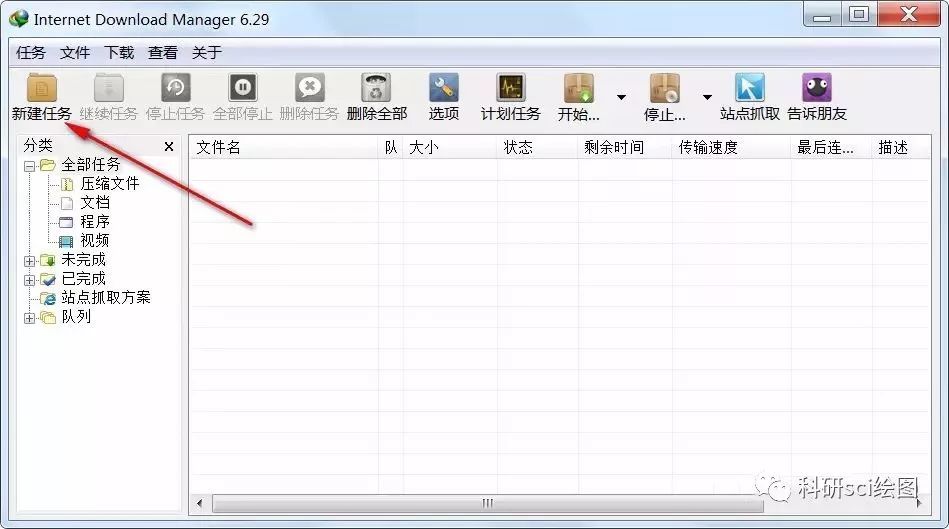Image resolution: width=949 pixels, height=529 pixels.
Task: Click the 删除任务 (delete task) toolbar icon
Action: [x=309, y=88]
